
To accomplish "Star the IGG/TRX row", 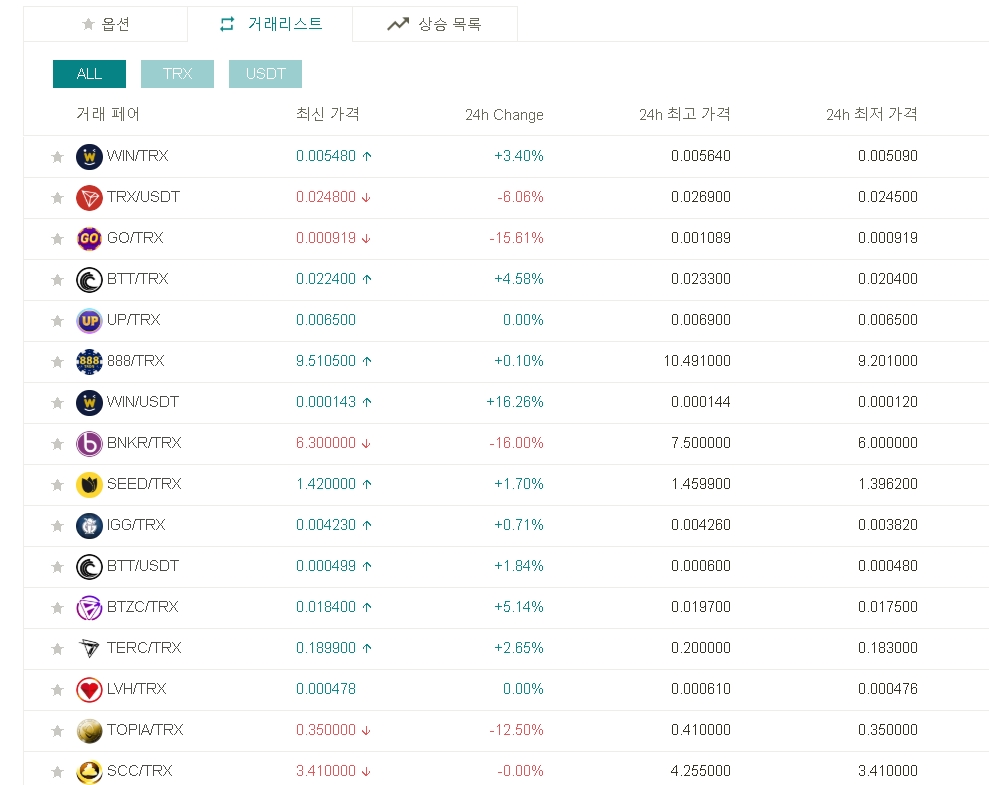I will [57, 525].
